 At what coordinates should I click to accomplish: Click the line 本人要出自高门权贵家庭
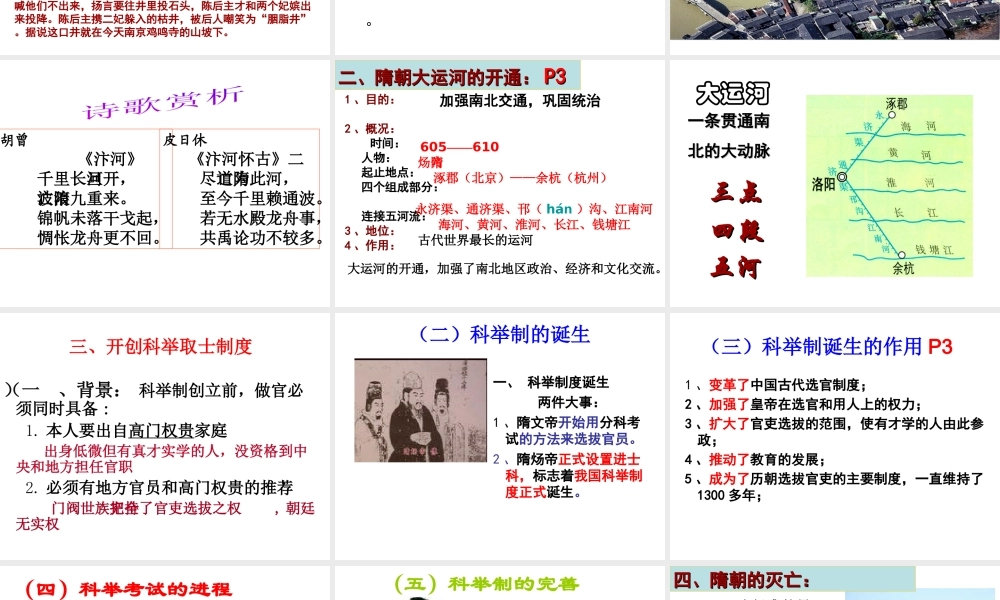(x=136, y=430)
